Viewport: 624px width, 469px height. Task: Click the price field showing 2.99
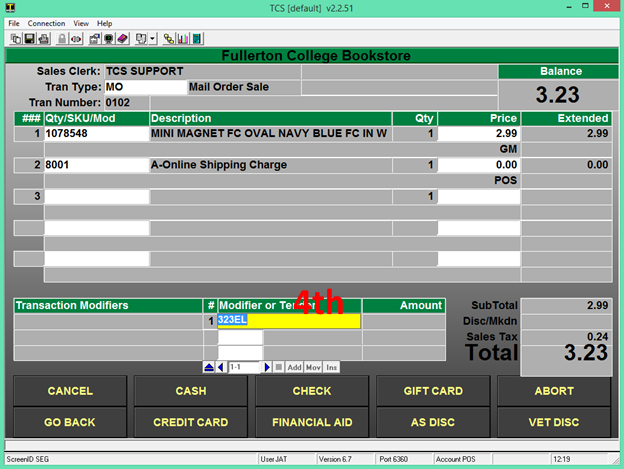pos(479,133)
